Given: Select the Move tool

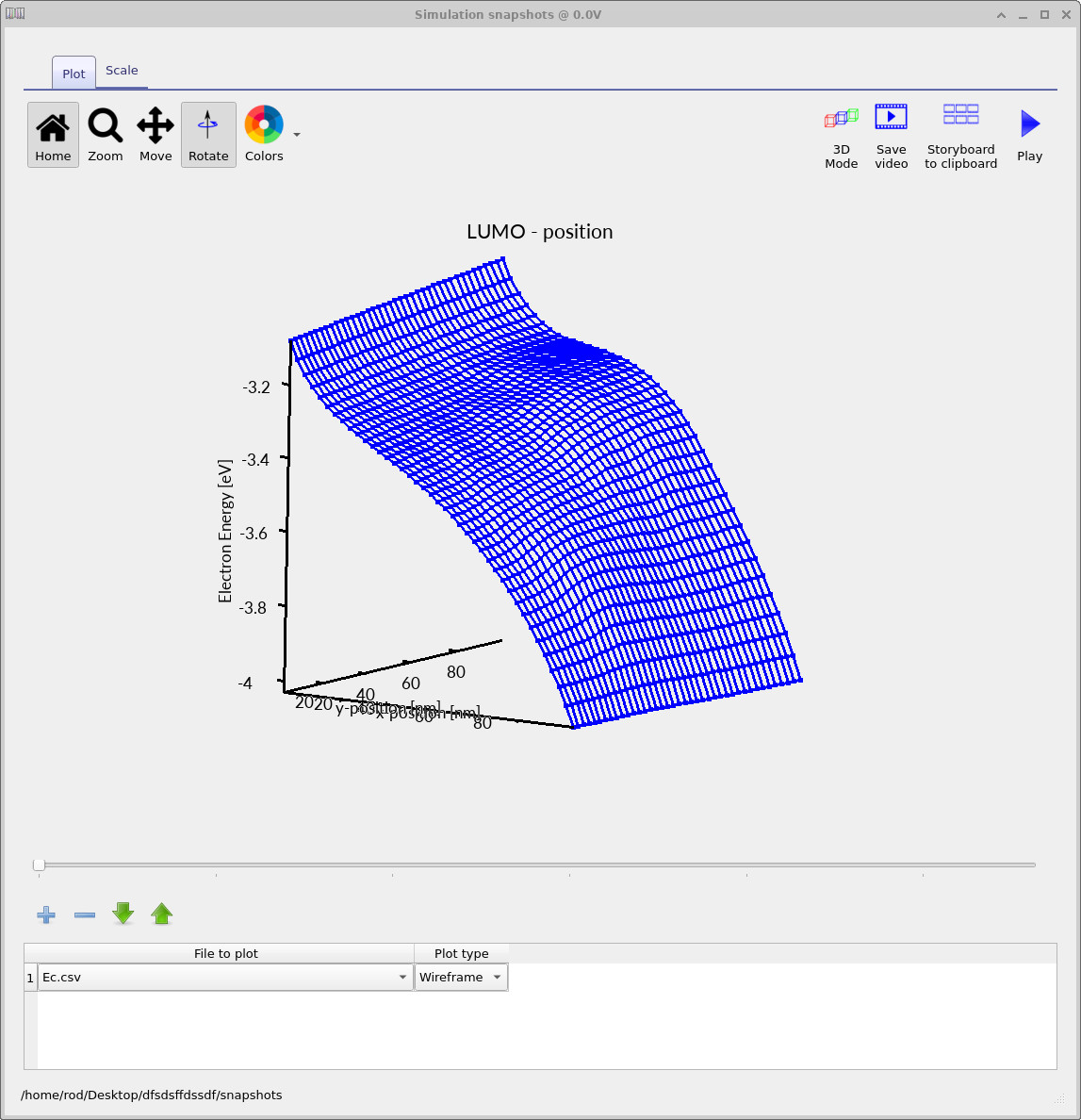Looking at the screenshot, I should (155, 134).
